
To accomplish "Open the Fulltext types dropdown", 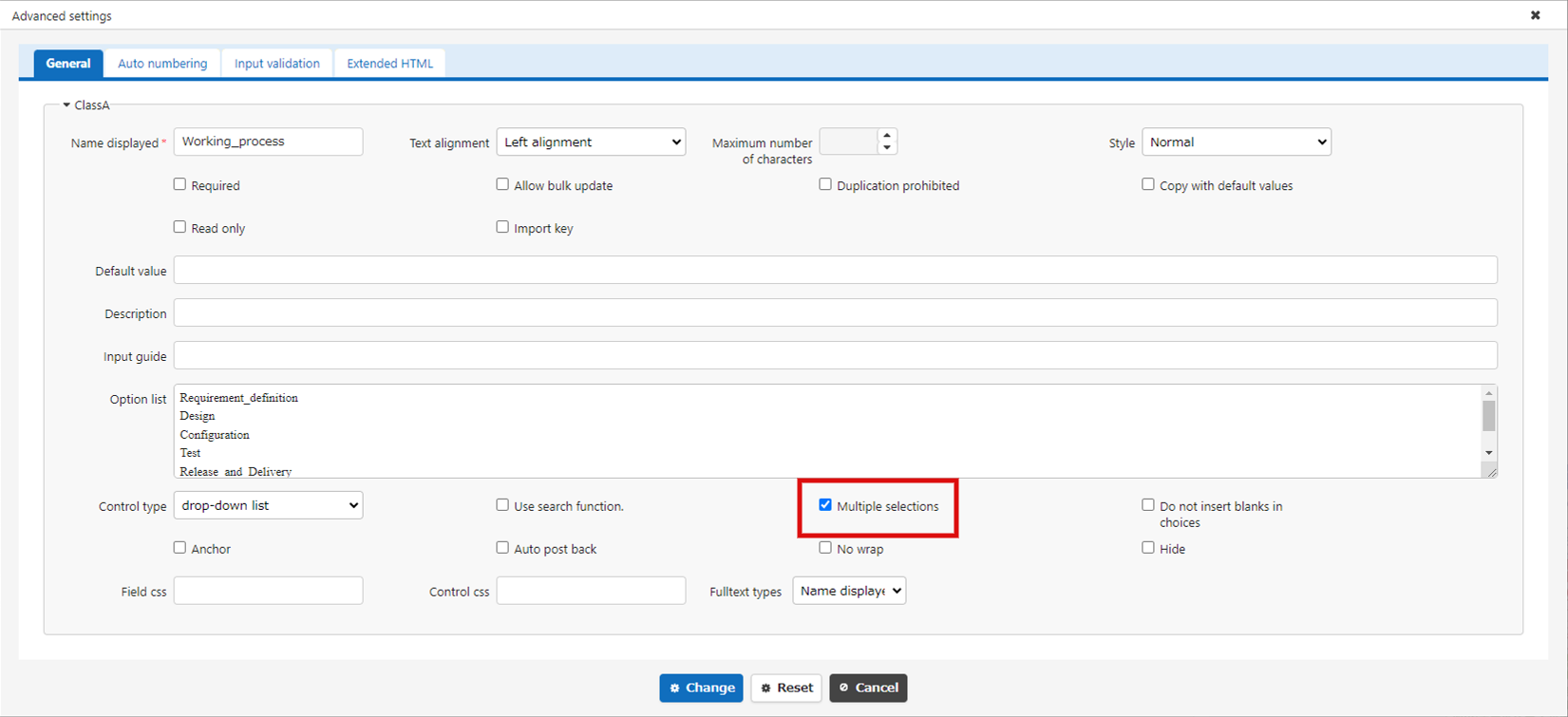I will (x=849, y=591).
